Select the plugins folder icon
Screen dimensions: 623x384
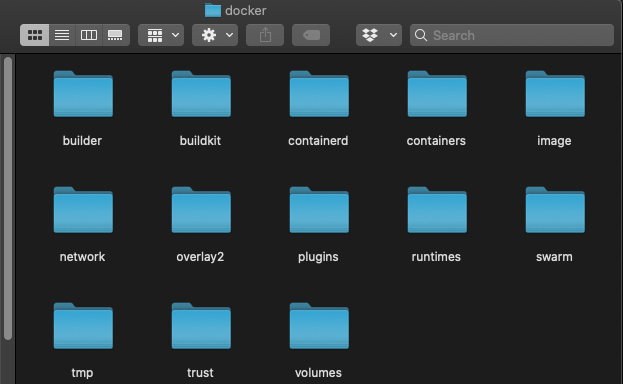(319, 210)
